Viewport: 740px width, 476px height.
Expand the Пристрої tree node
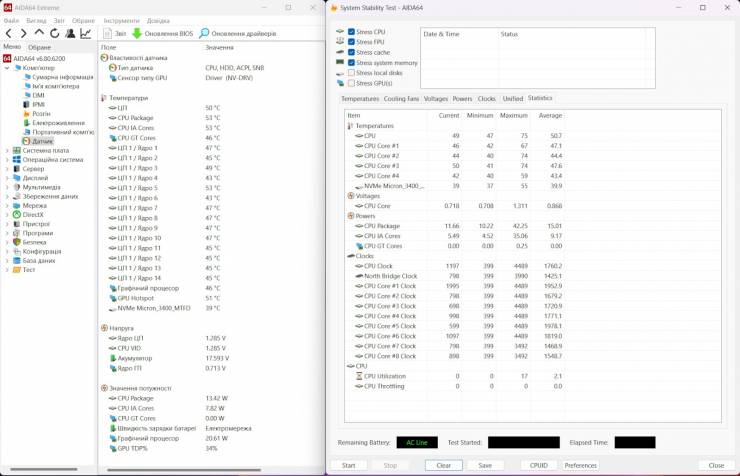point(7,224)
